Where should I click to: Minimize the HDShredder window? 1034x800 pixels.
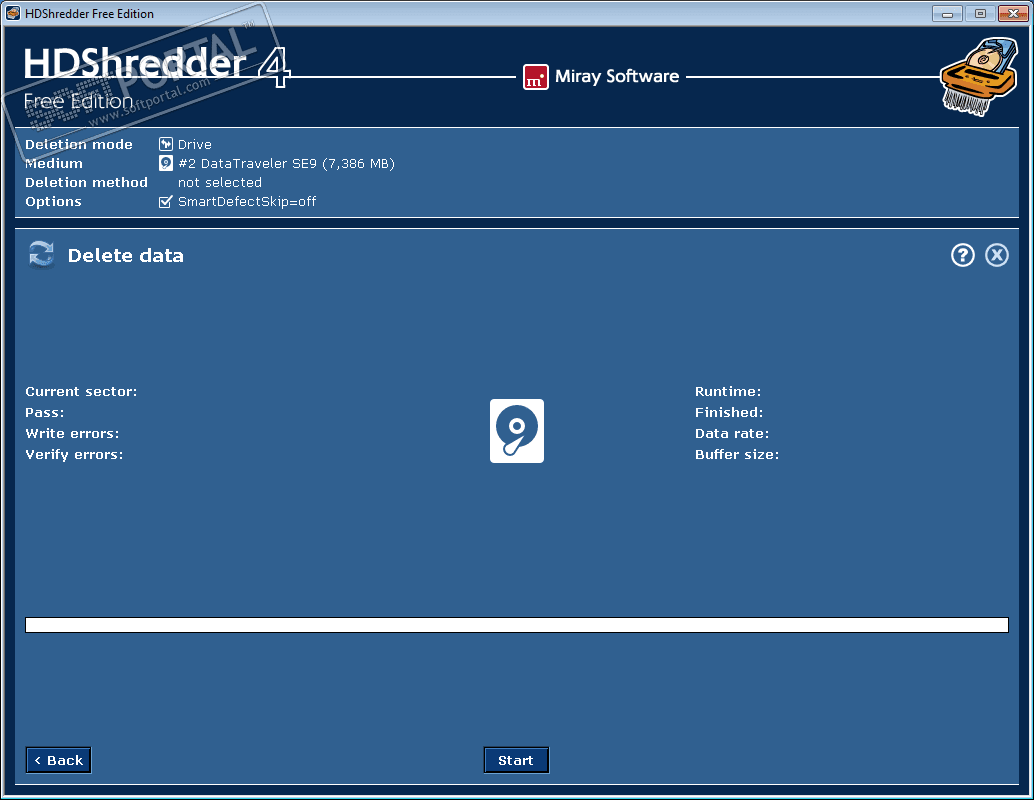point(948,13)
